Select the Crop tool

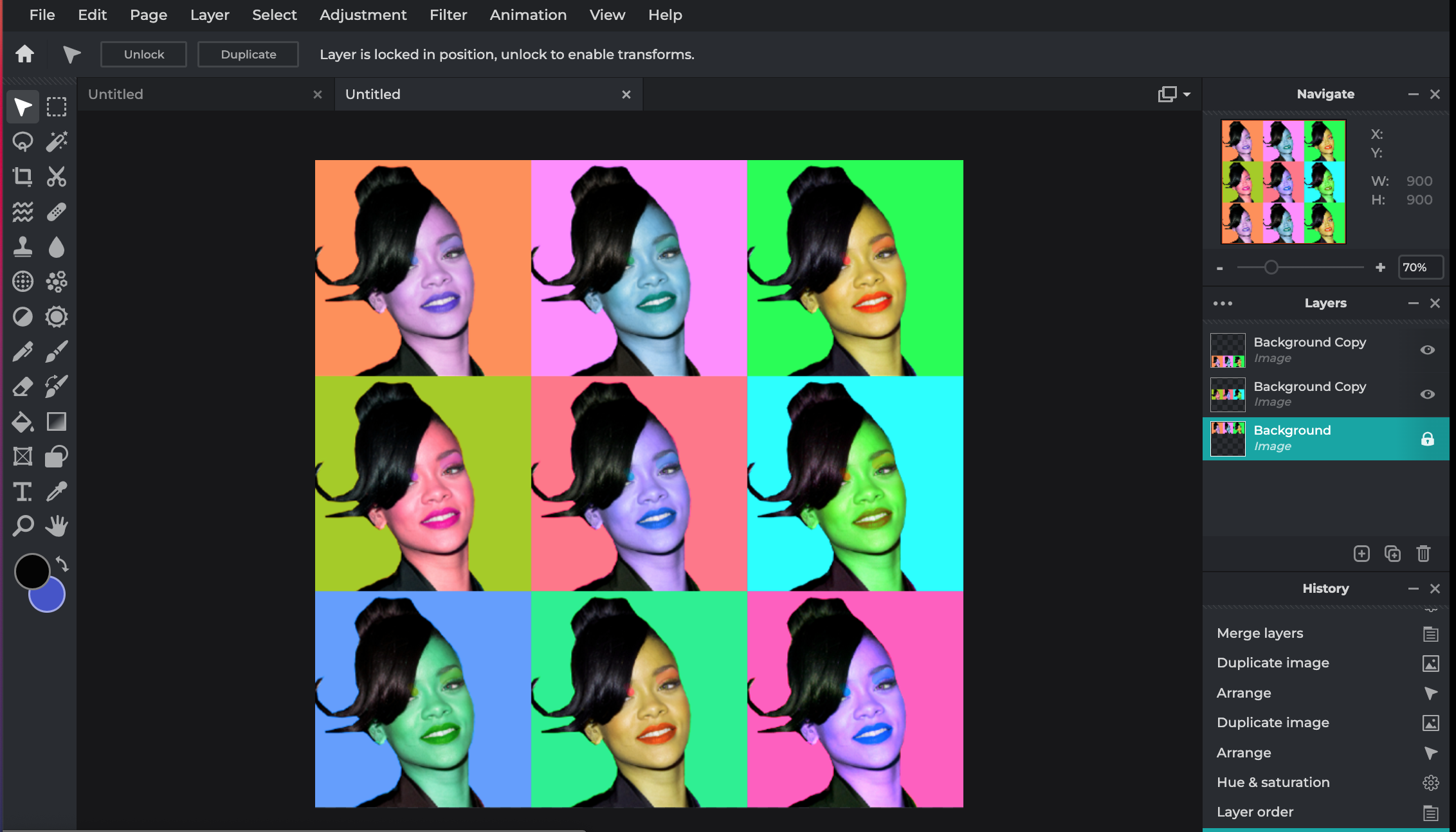(23, 176)
